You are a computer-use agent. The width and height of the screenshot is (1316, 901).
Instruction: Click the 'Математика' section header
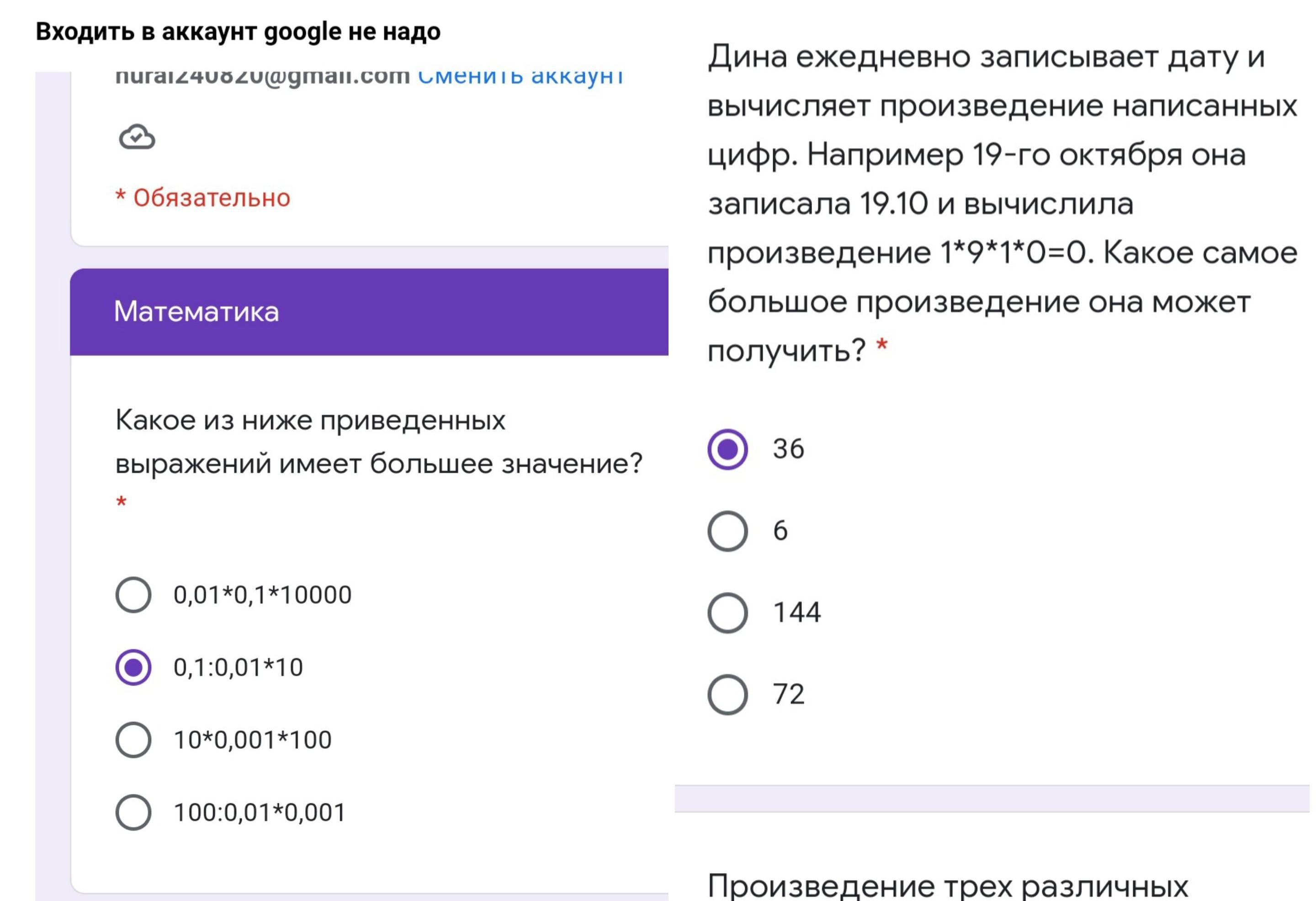click(196, 312)
